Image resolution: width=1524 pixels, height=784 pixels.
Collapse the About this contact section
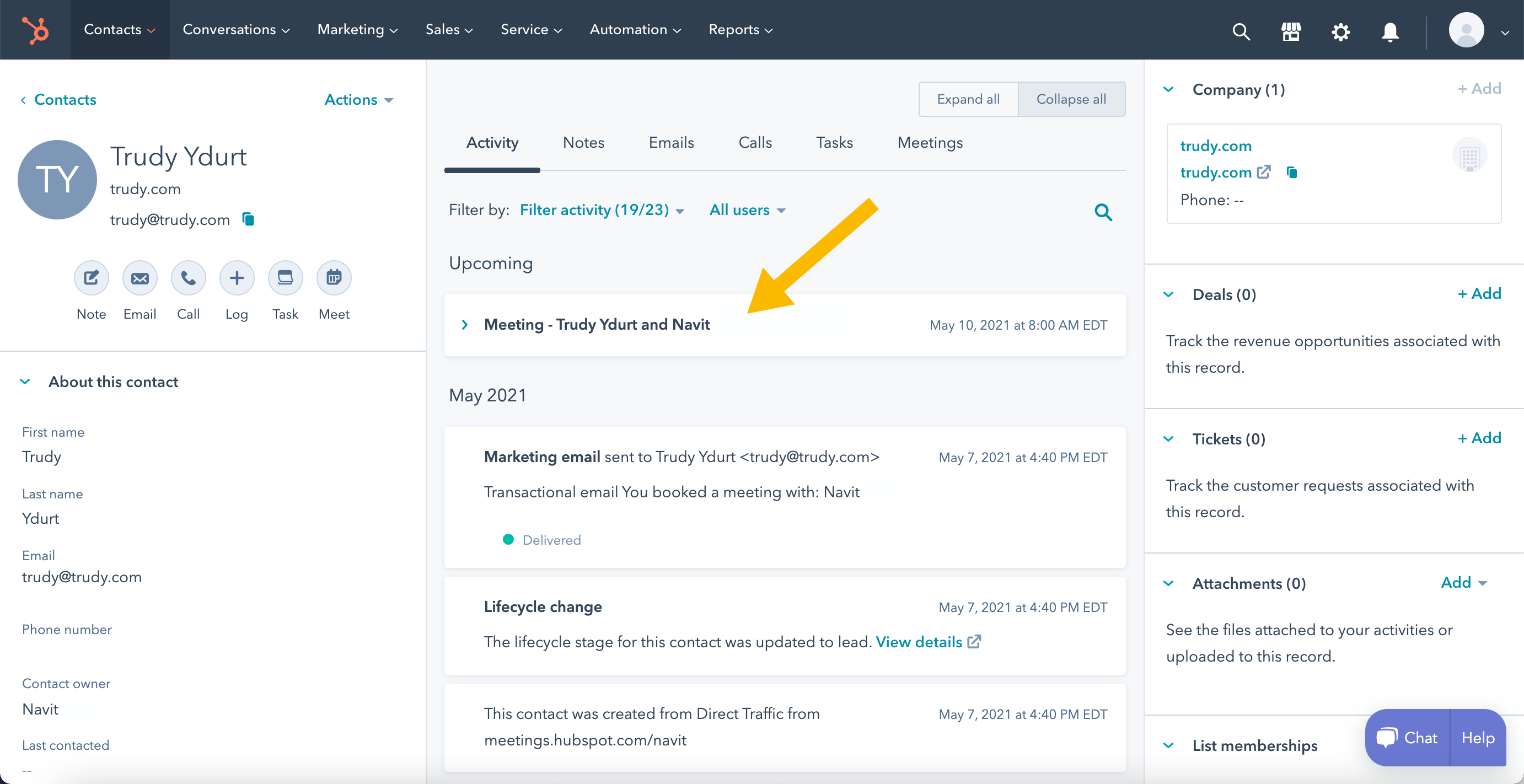click(25, 382)
